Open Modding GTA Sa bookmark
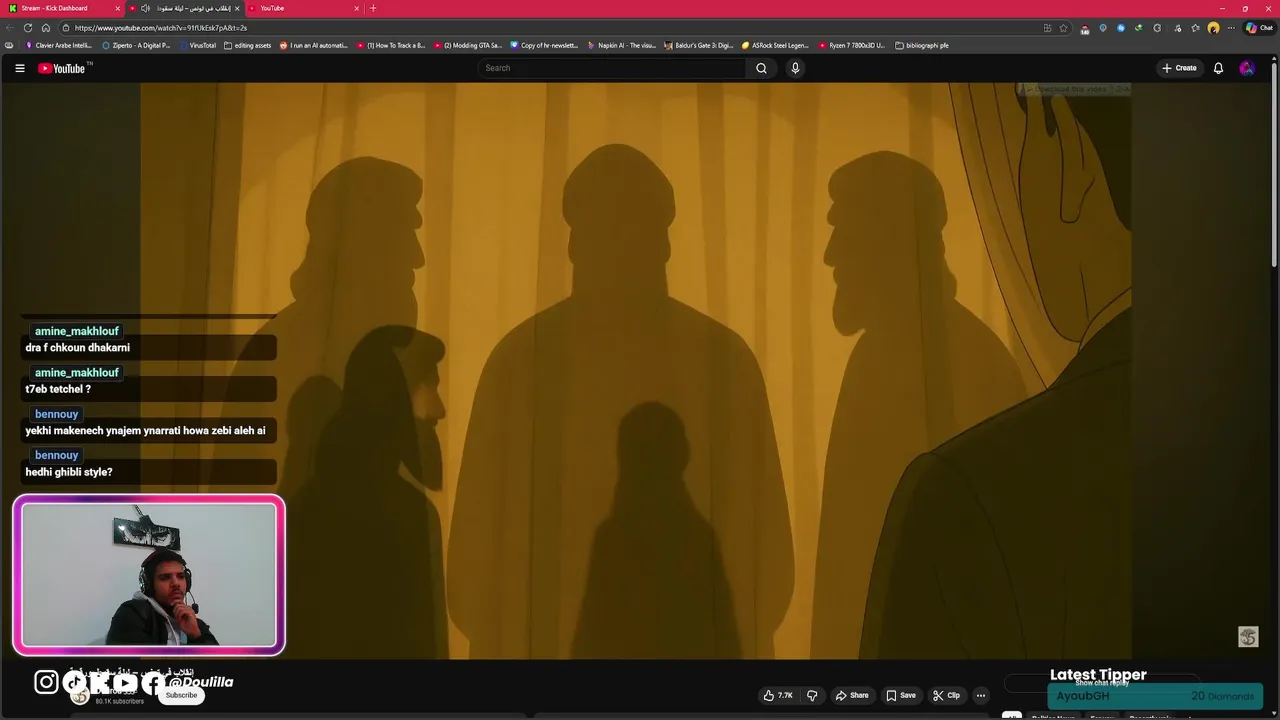Viewport: 1280px width, 720px height. [x=468, y=45]
